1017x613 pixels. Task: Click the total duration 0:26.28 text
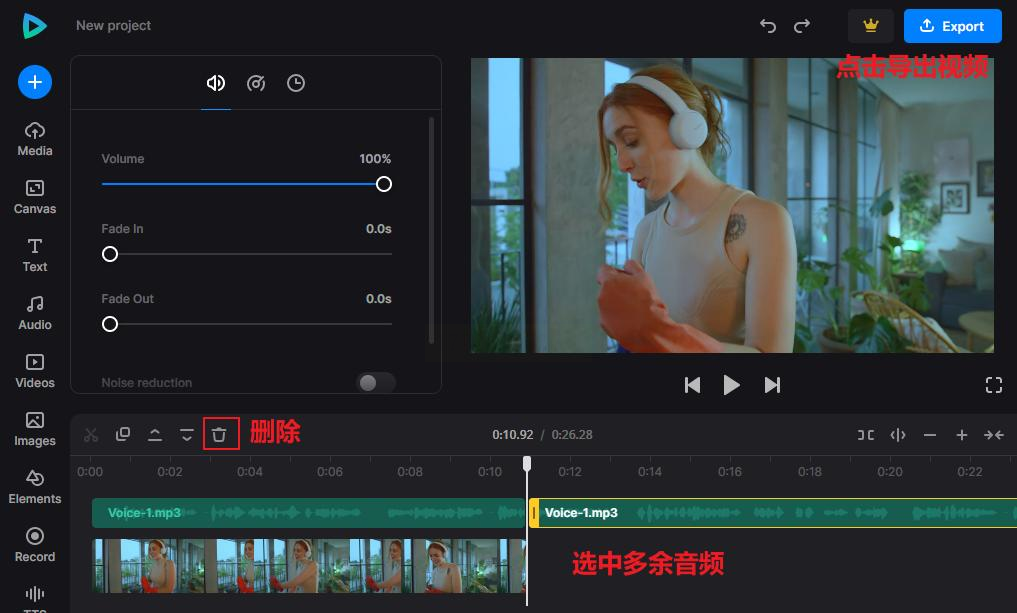pyautogui.click(x=572, y=435)
